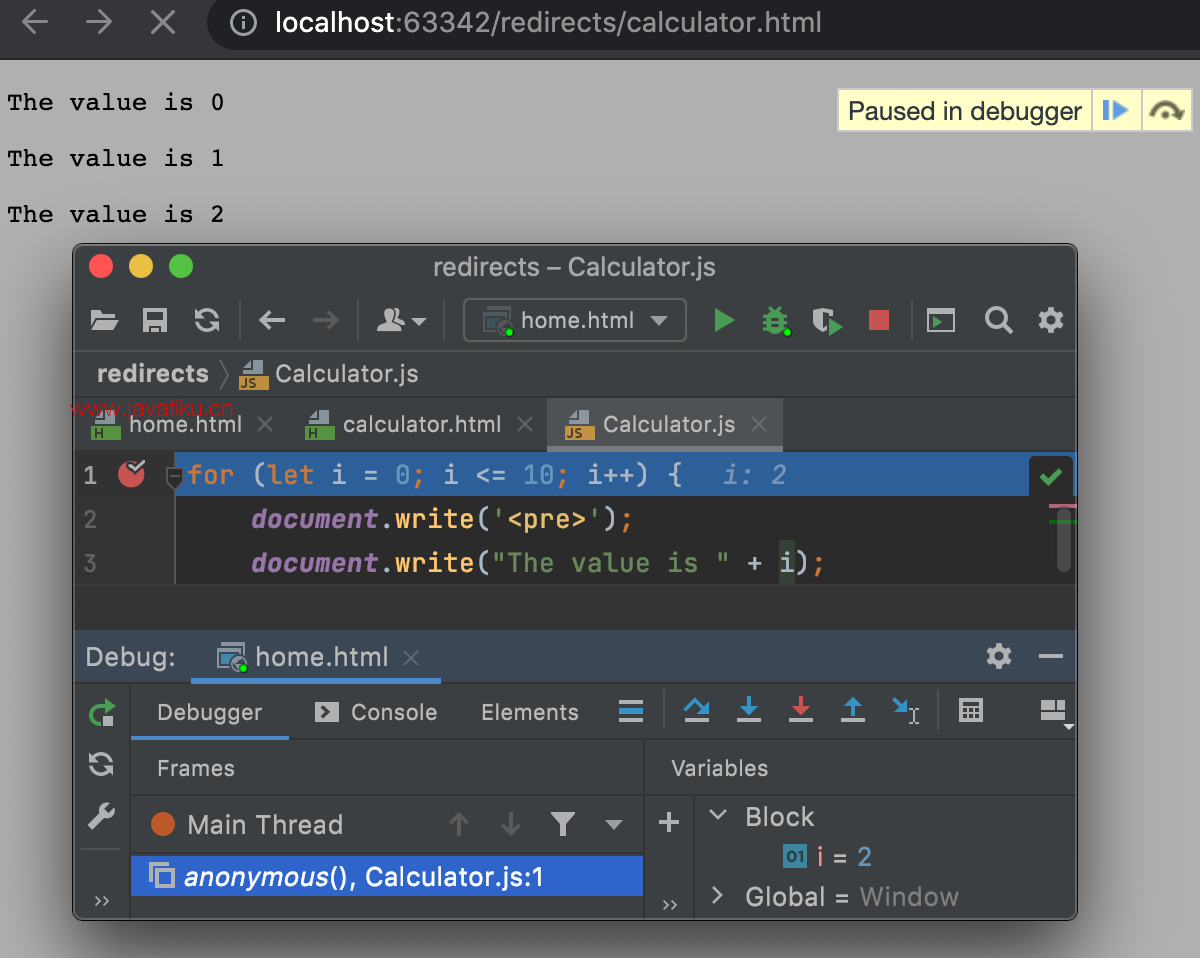The height and width of the screenshot is (958, 1200).
Task: Show execution point icon
Action: 631,711
